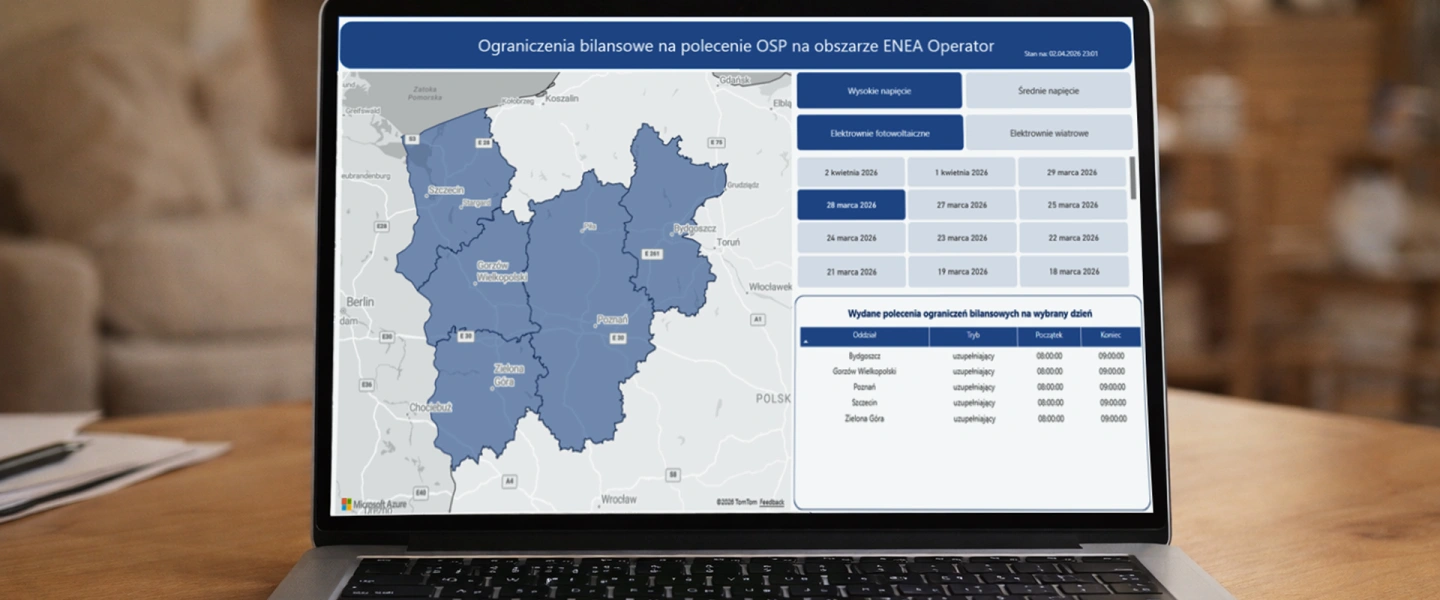Open the map Feedback link
The height and width of the screenshot is (600, 1440).
point(772,502)
